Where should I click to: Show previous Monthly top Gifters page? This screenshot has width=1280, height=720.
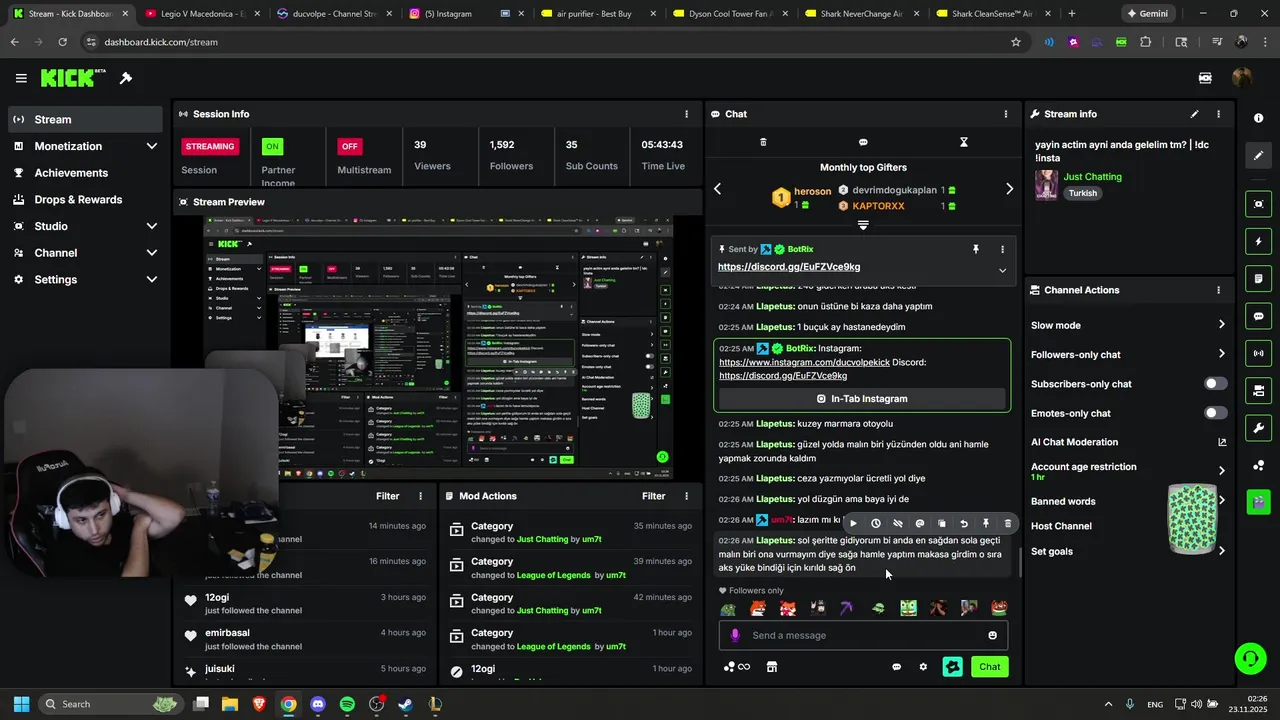point(717,189)
